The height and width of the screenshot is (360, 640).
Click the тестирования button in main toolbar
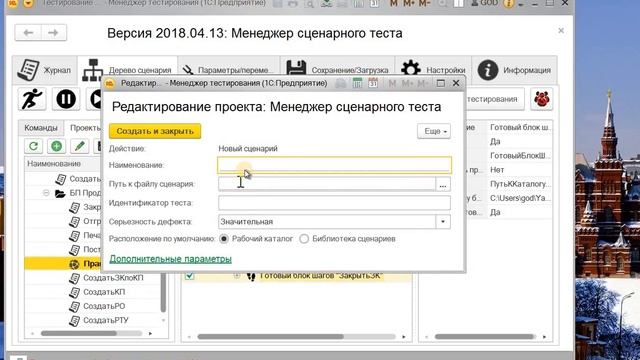coord(494,99)
